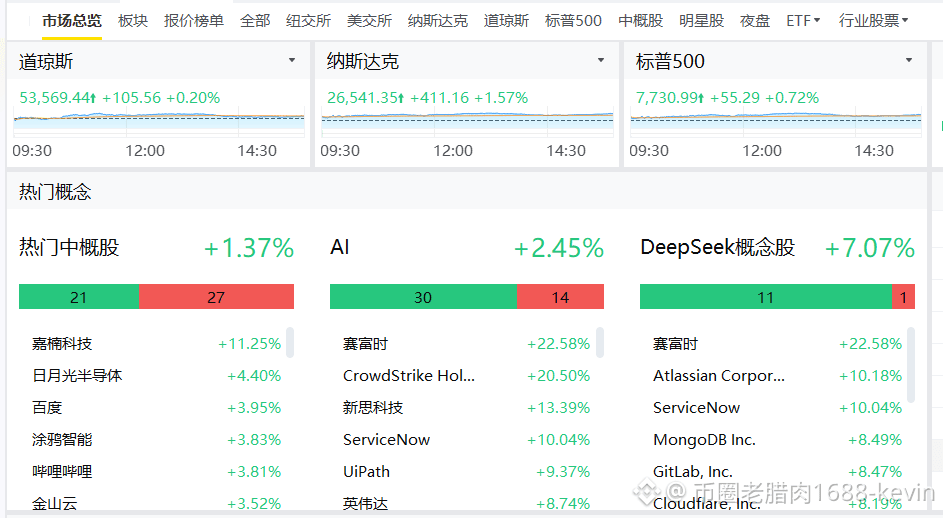Image resolution: width=943 pixels, height=518 pixels.
Task: Select 赛富时 in the DeepSeek概念股 list
Action: (x=777, y=344)
